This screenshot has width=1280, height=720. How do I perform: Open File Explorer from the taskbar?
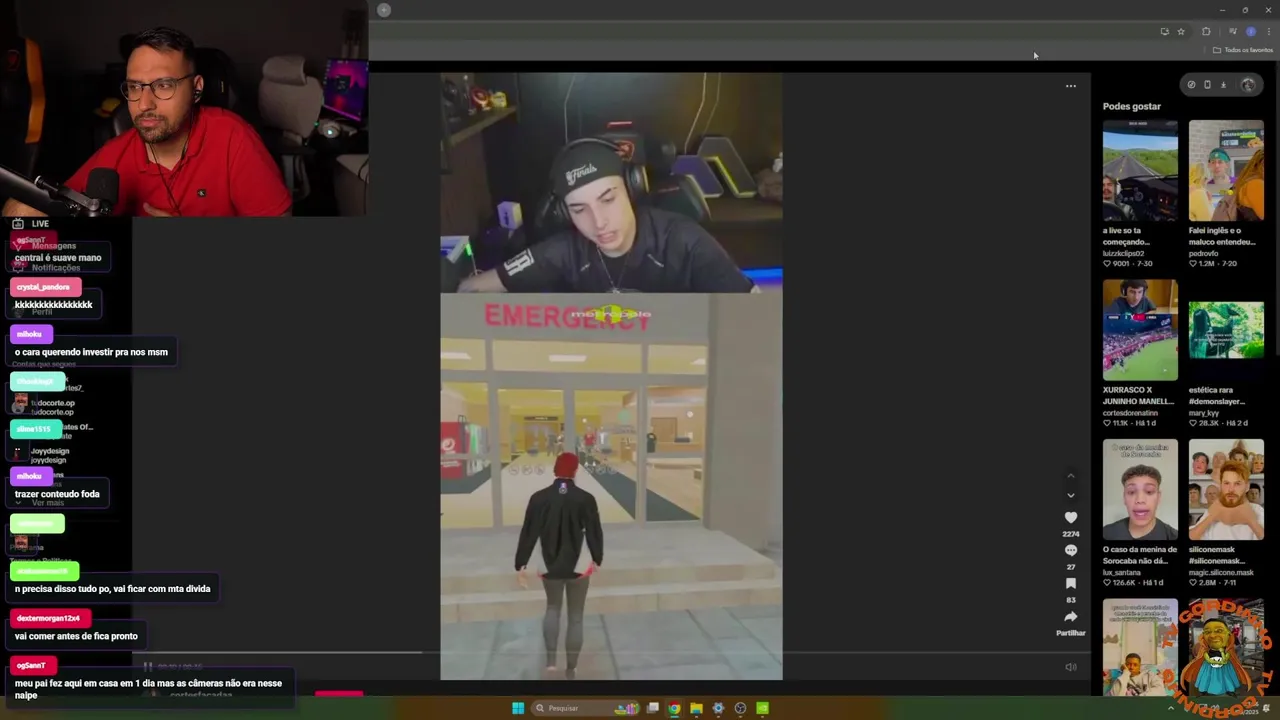coord(696,708)
